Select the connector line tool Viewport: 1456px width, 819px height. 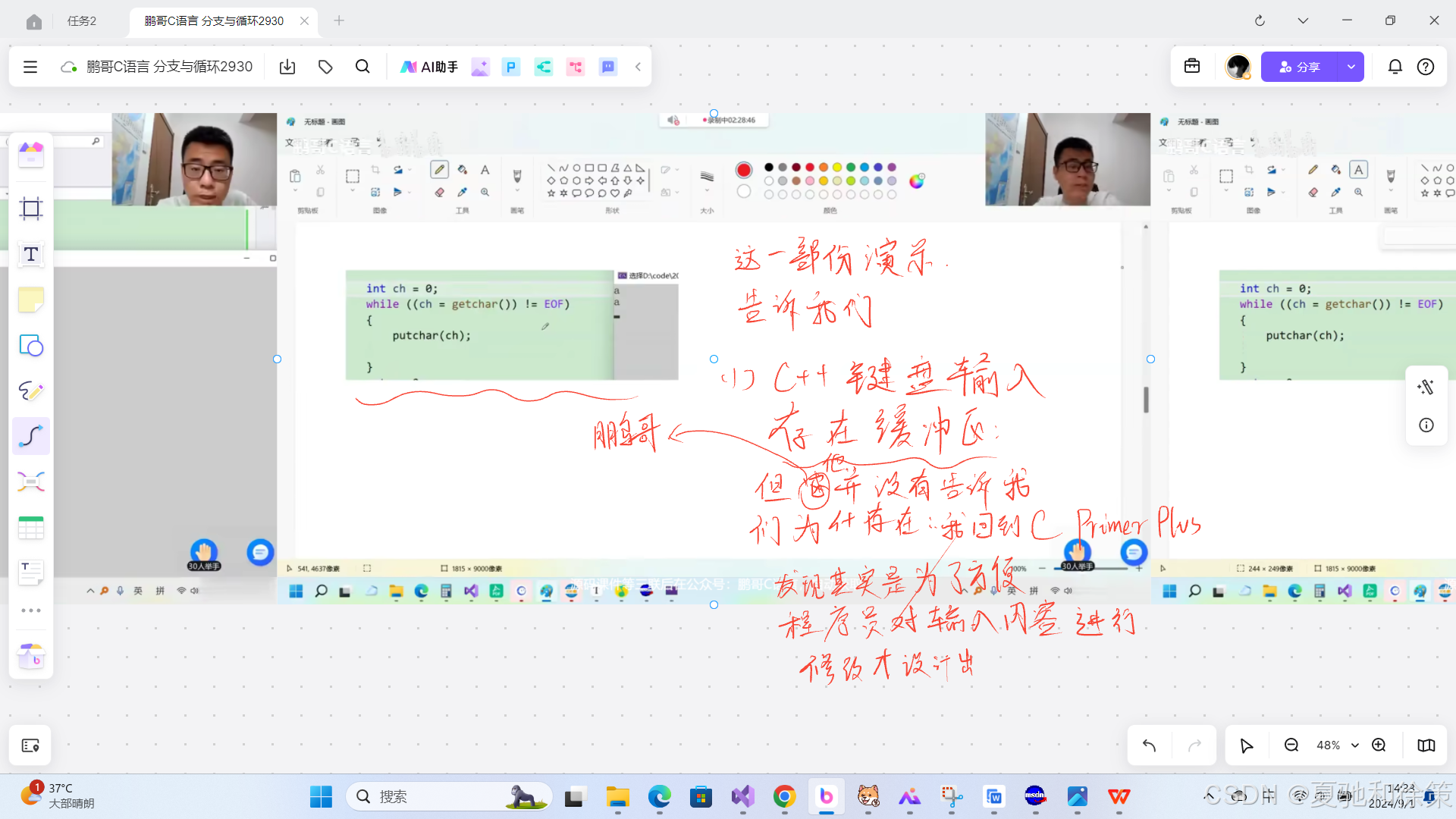31,436
